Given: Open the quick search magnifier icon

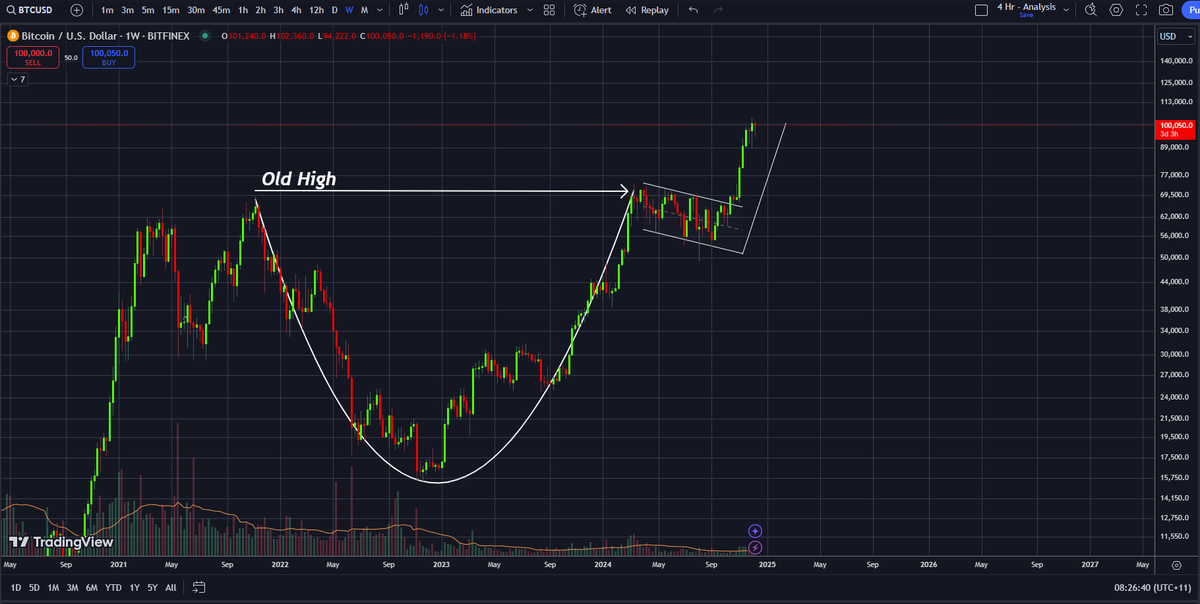Looking at the screenshot, I should 1091,10.
